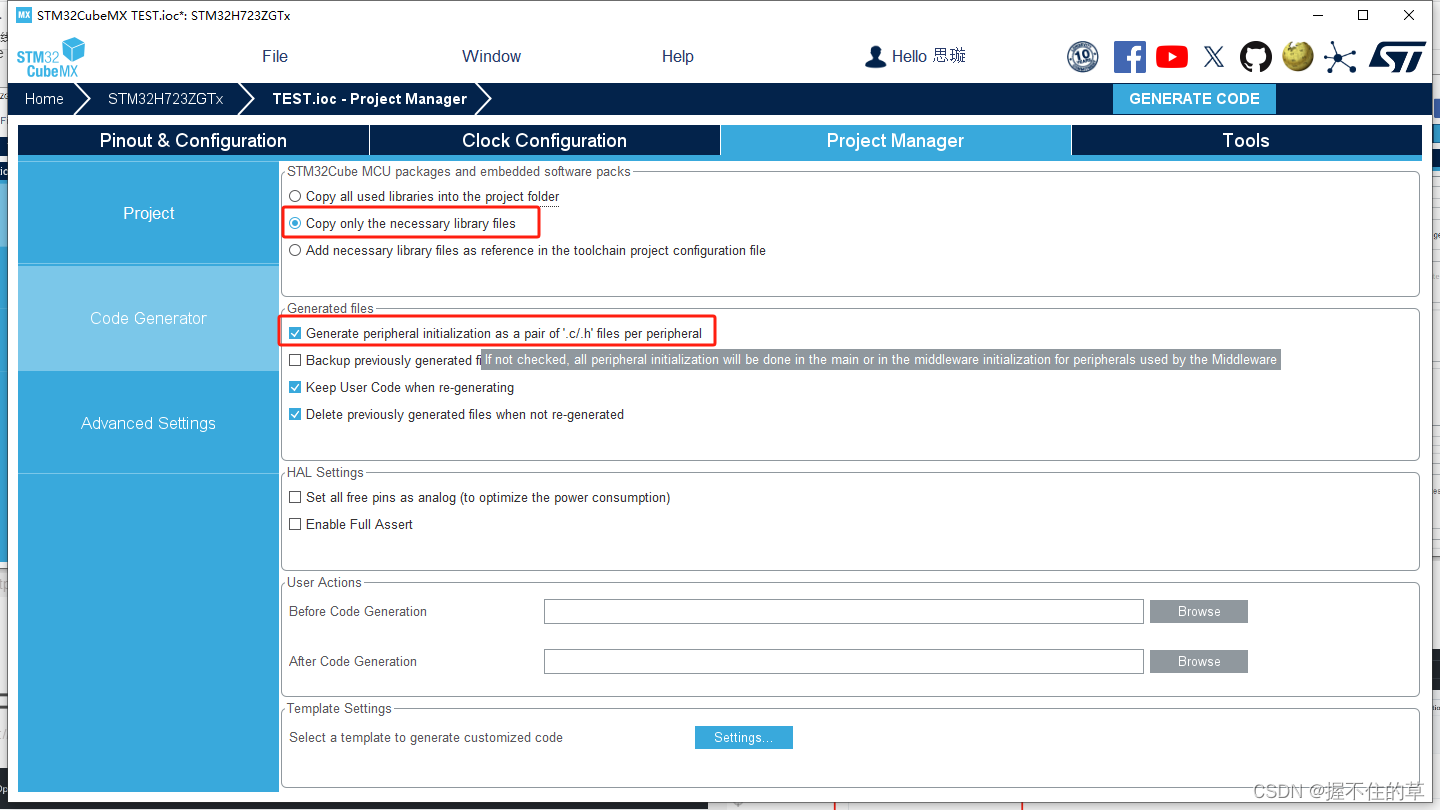Toggle Keep User Code when re-generating
1440x810 pixels.
[x=295, y=387]
